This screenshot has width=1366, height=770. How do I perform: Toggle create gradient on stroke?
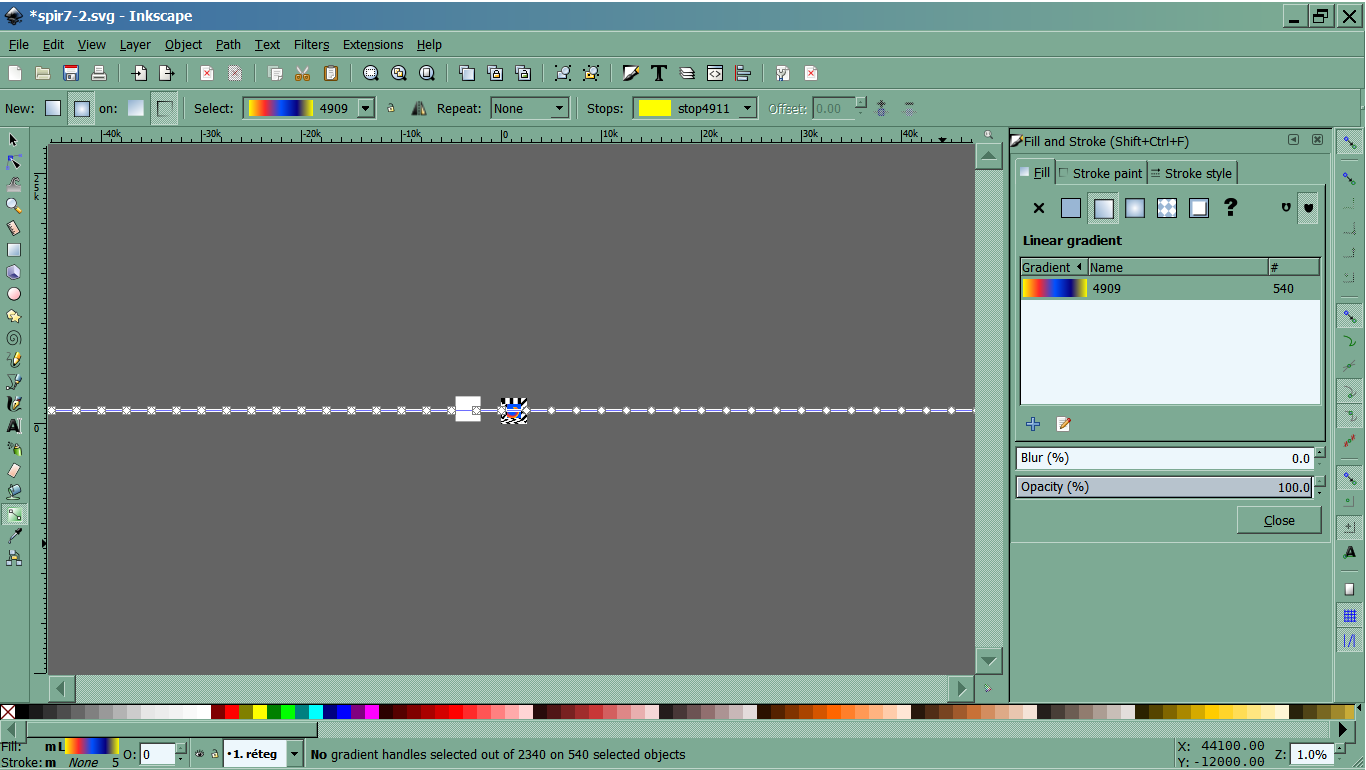165,108
